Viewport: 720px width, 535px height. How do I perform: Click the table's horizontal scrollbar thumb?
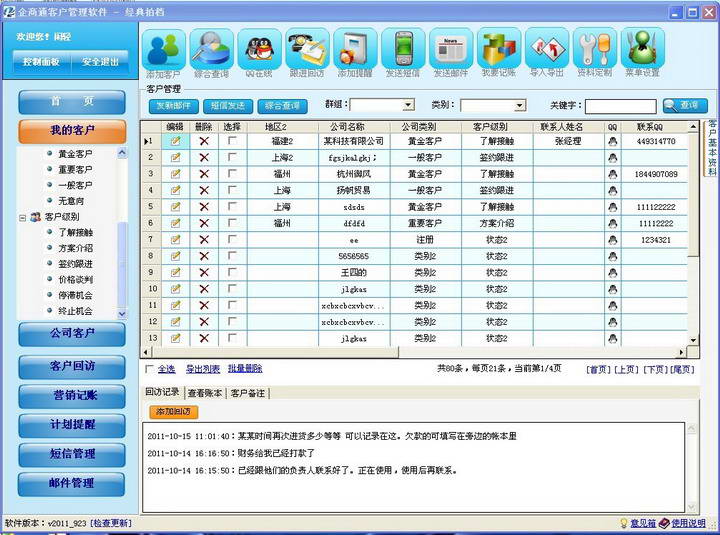point(275,352)
